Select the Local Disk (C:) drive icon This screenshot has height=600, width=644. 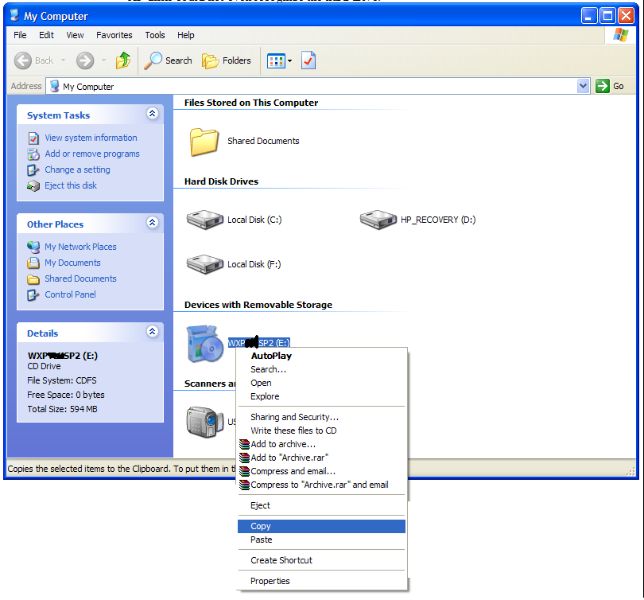205,220
